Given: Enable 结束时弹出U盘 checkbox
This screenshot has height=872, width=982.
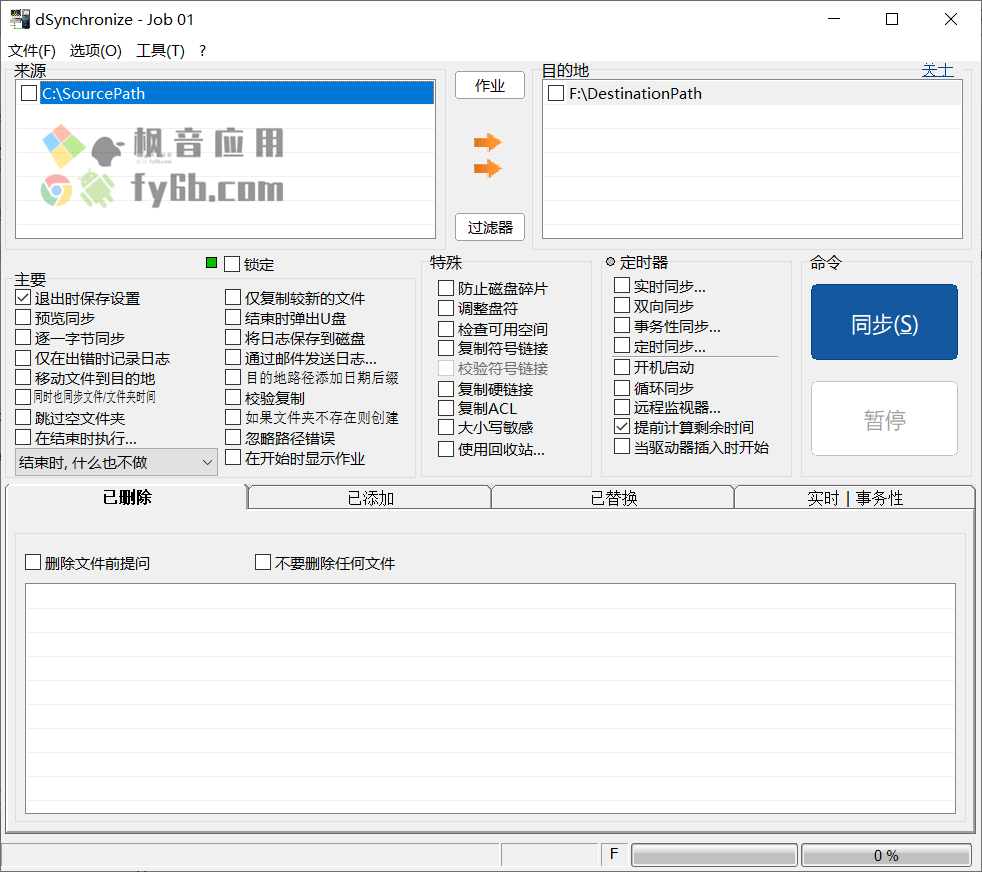Looking at the screenshot, I should (233, 318).
